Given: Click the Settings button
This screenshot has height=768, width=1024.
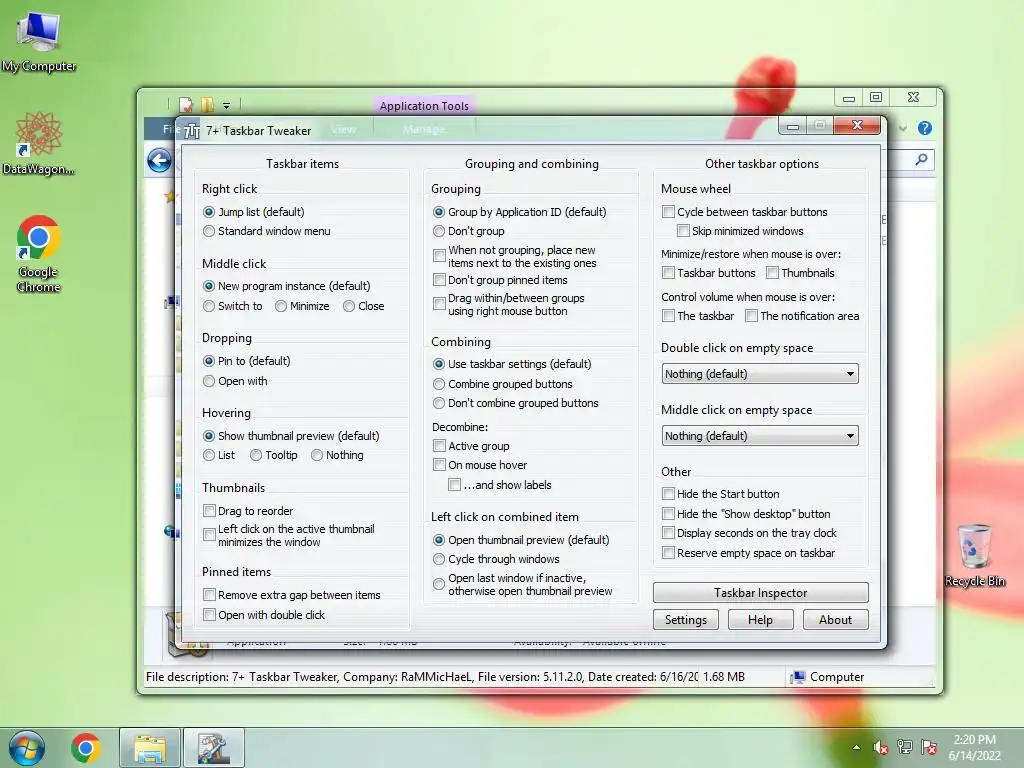Looking at the screenshot, I should pyautogui.click(x=686, y=620).
